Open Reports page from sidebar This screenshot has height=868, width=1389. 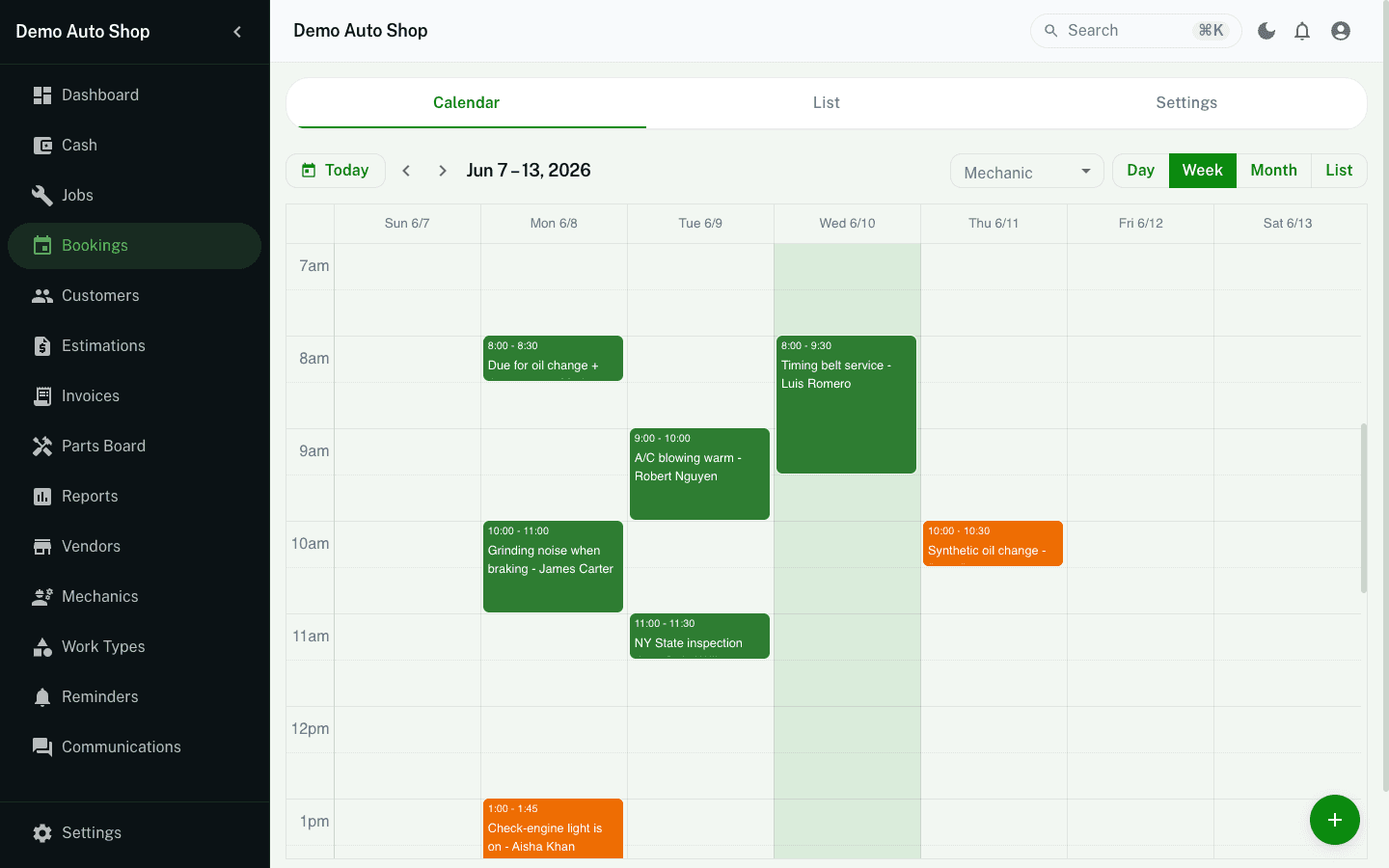135,496
